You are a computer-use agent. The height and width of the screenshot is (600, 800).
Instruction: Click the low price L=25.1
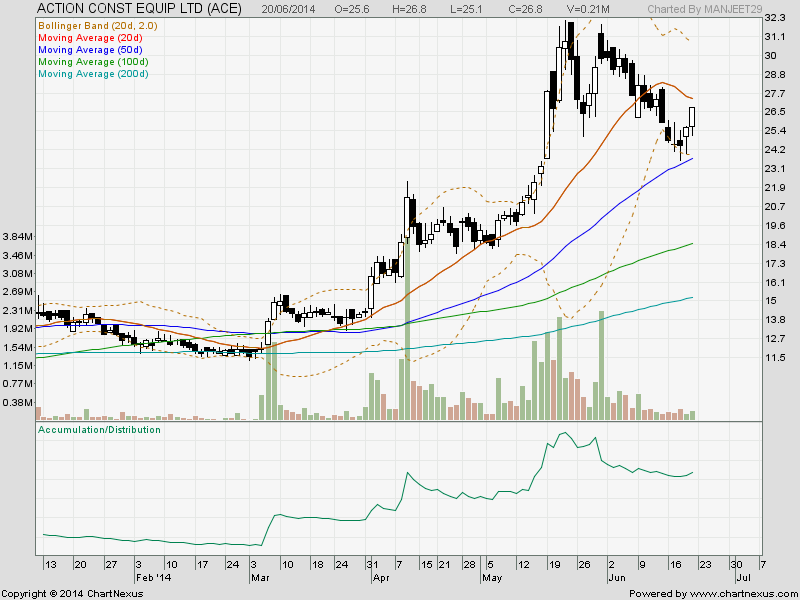click(466, 9)
